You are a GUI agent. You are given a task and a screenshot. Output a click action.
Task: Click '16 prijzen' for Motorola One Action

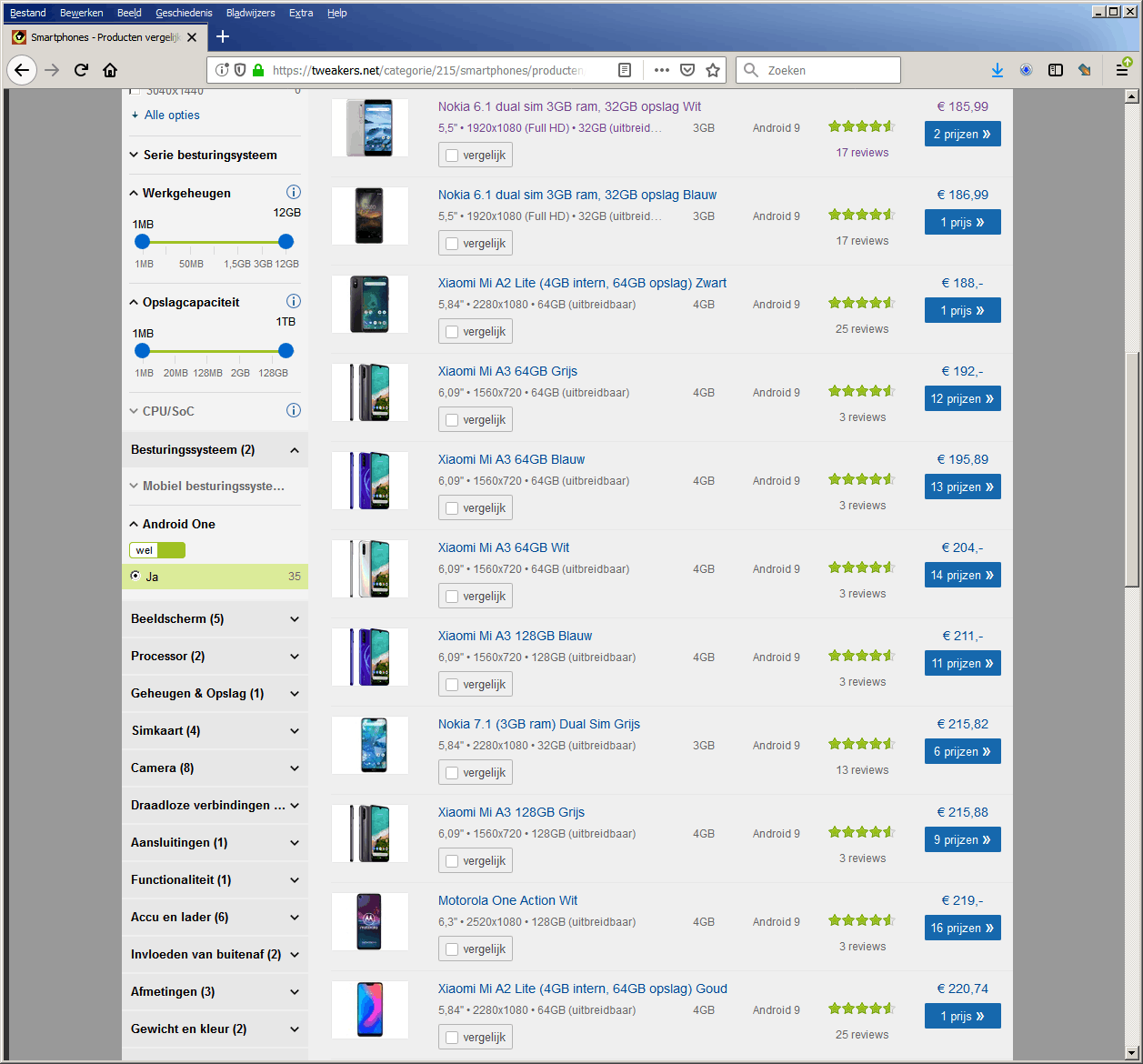[963, 928]
